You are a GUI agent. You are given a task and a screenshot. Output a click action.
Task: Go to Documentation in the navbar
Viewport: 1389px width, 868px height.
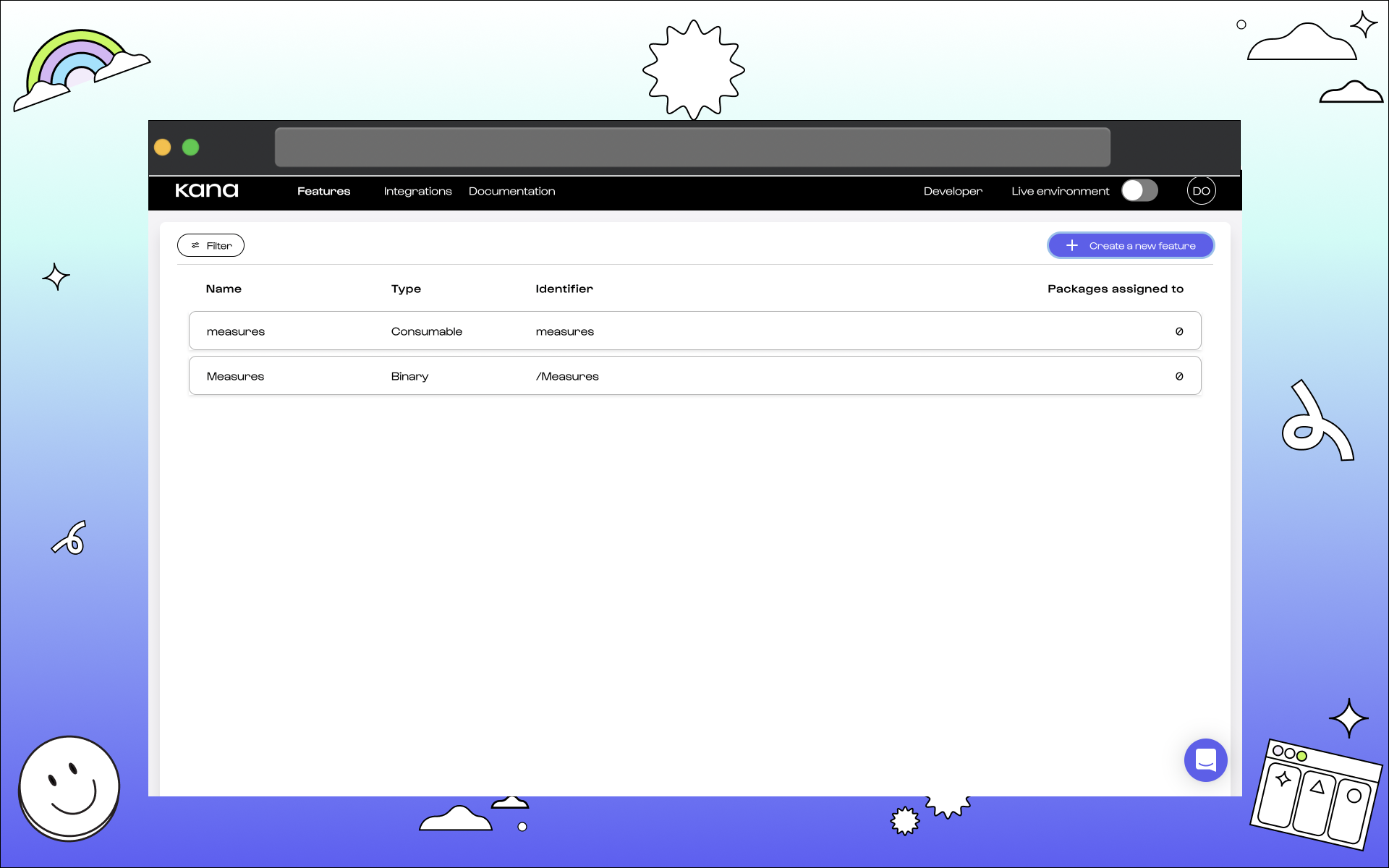pyautogui.click(x=511, y=191)
